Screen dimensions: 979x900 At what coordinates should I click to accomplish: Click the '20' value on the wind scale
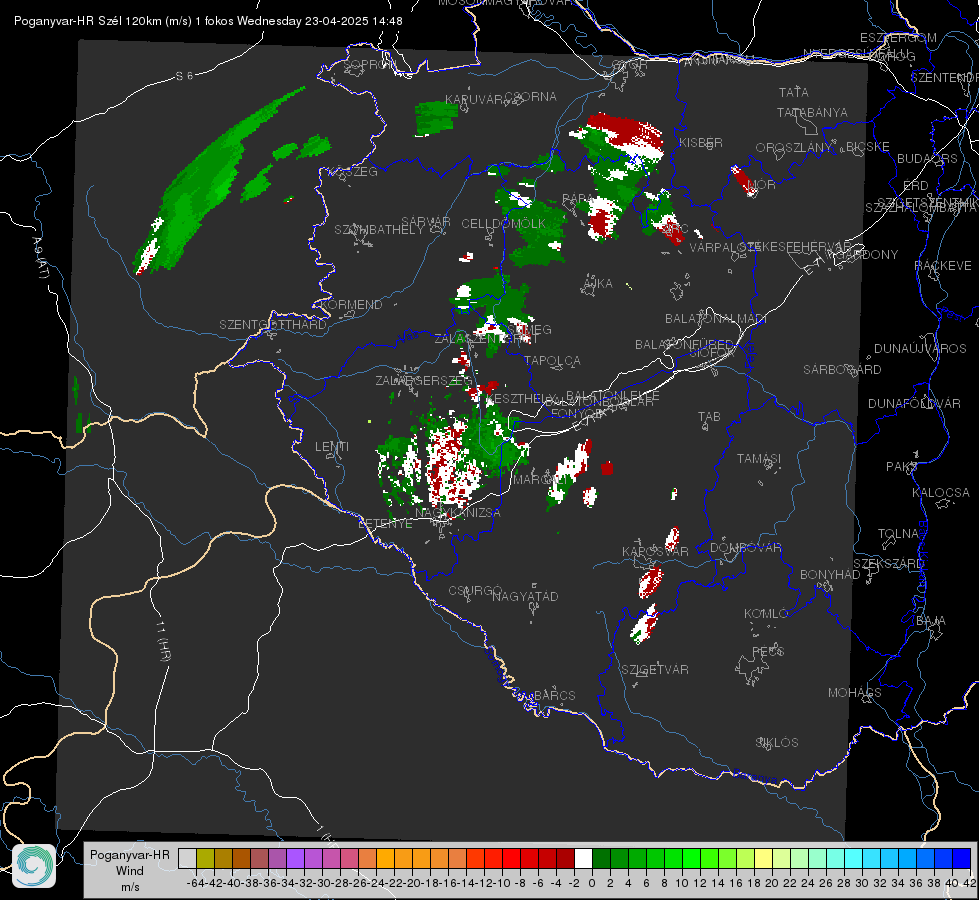click(772, 883)
